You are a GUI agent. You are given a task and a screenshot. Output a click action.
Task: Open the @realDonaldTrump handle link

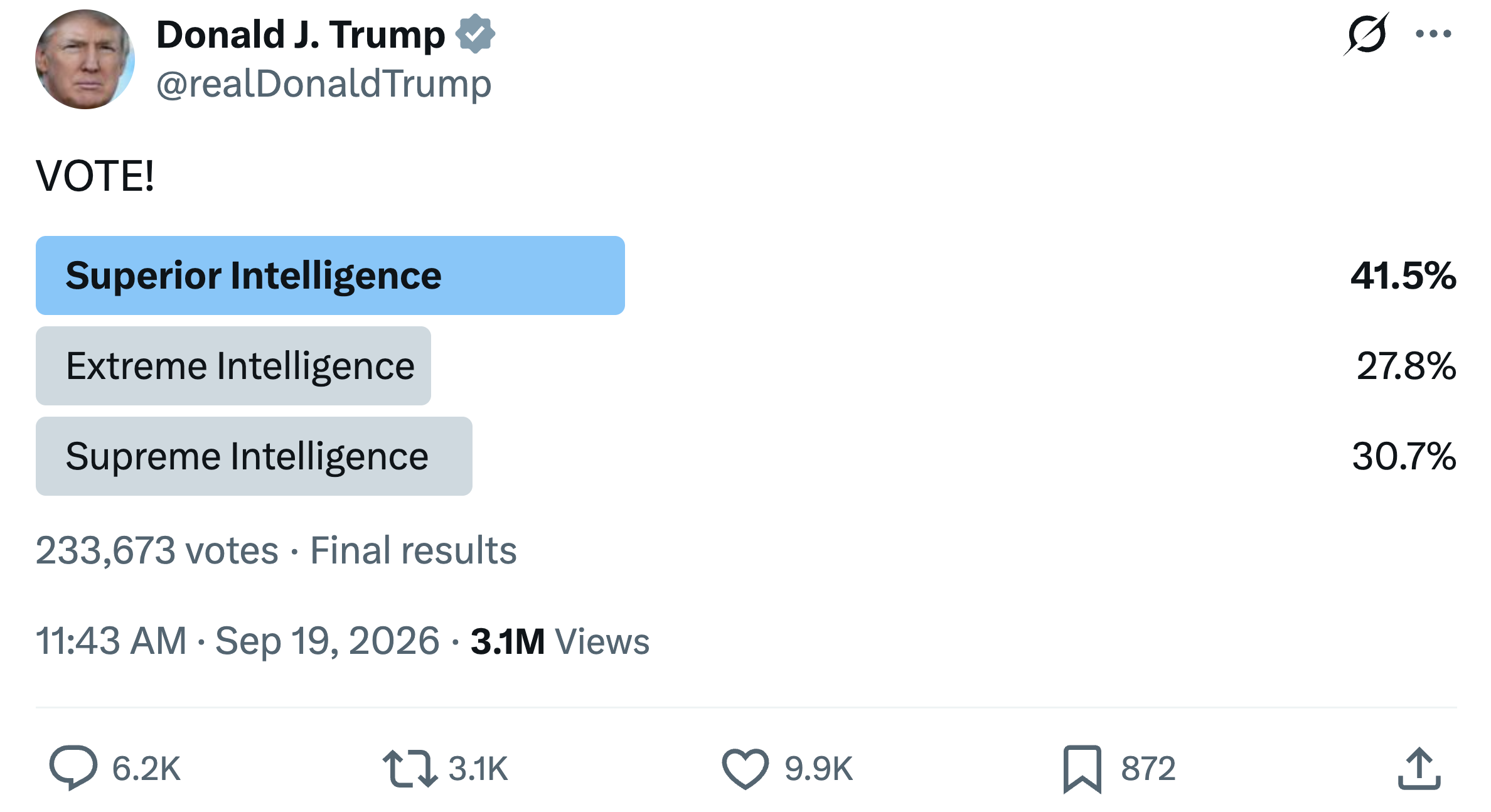click(x=324, y=83)
